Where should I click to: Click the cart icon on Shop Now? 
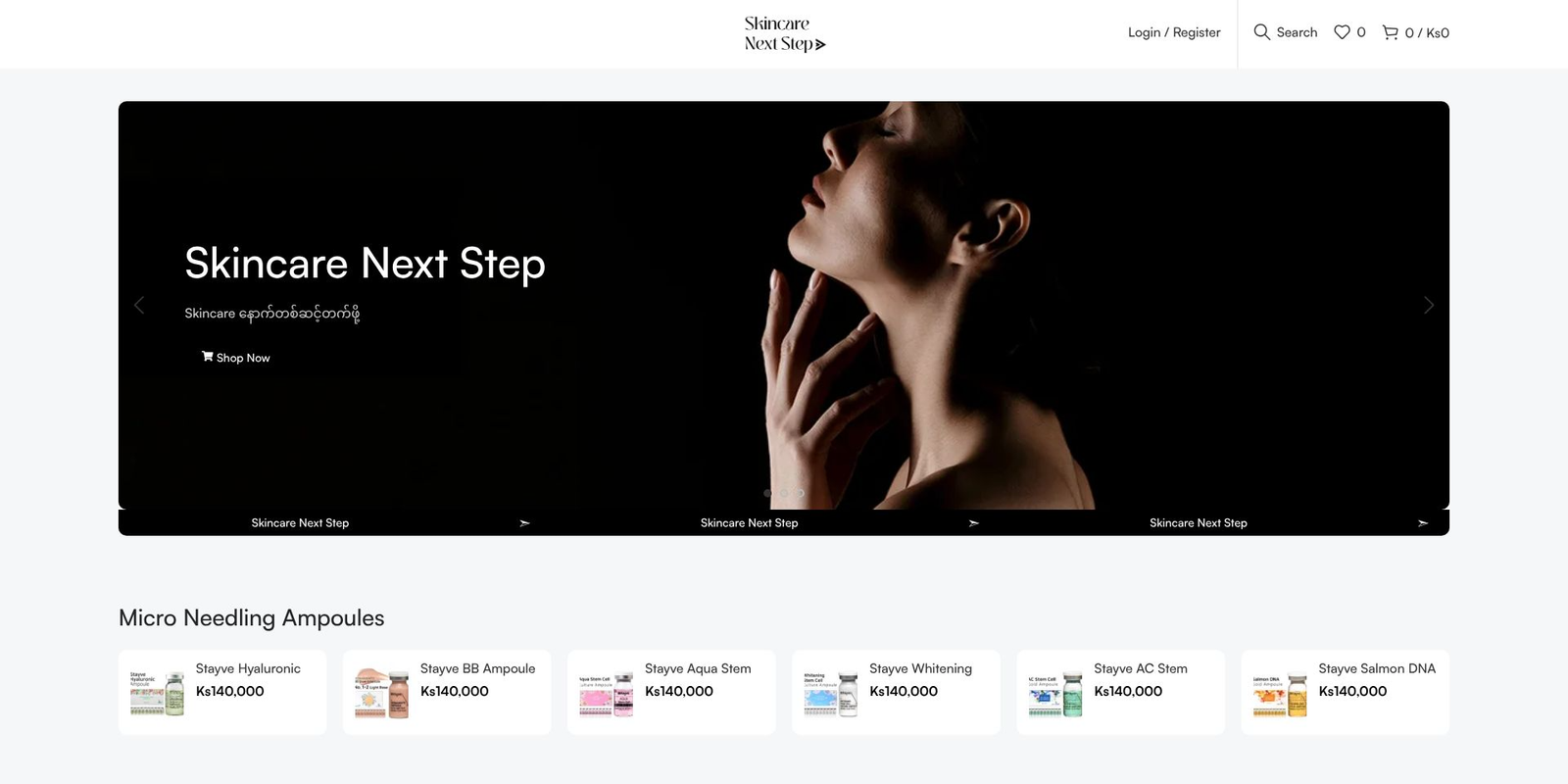coord(207,357)
